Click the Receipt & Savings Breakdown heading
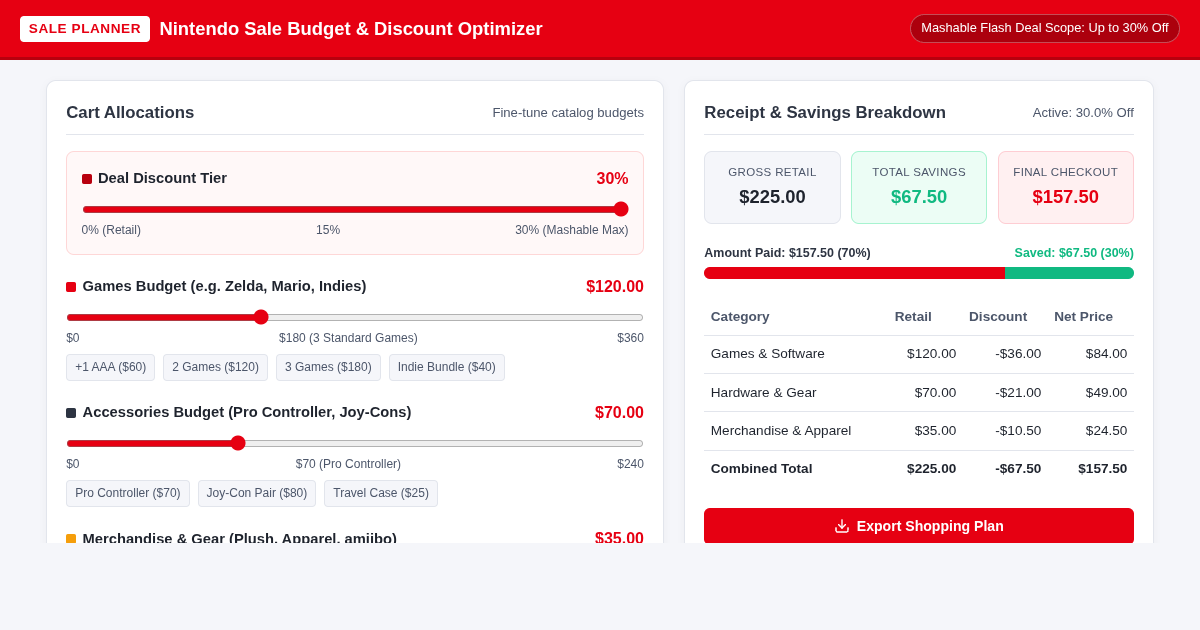Viewport: 1200px width, 630px height. click(825, 113)
